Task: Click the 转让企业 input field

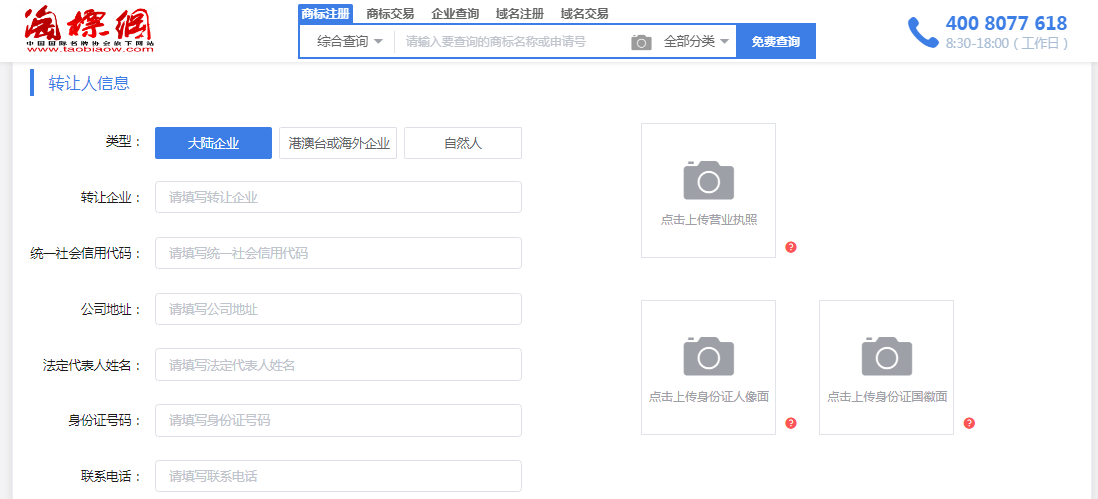Action: point(338,197)
